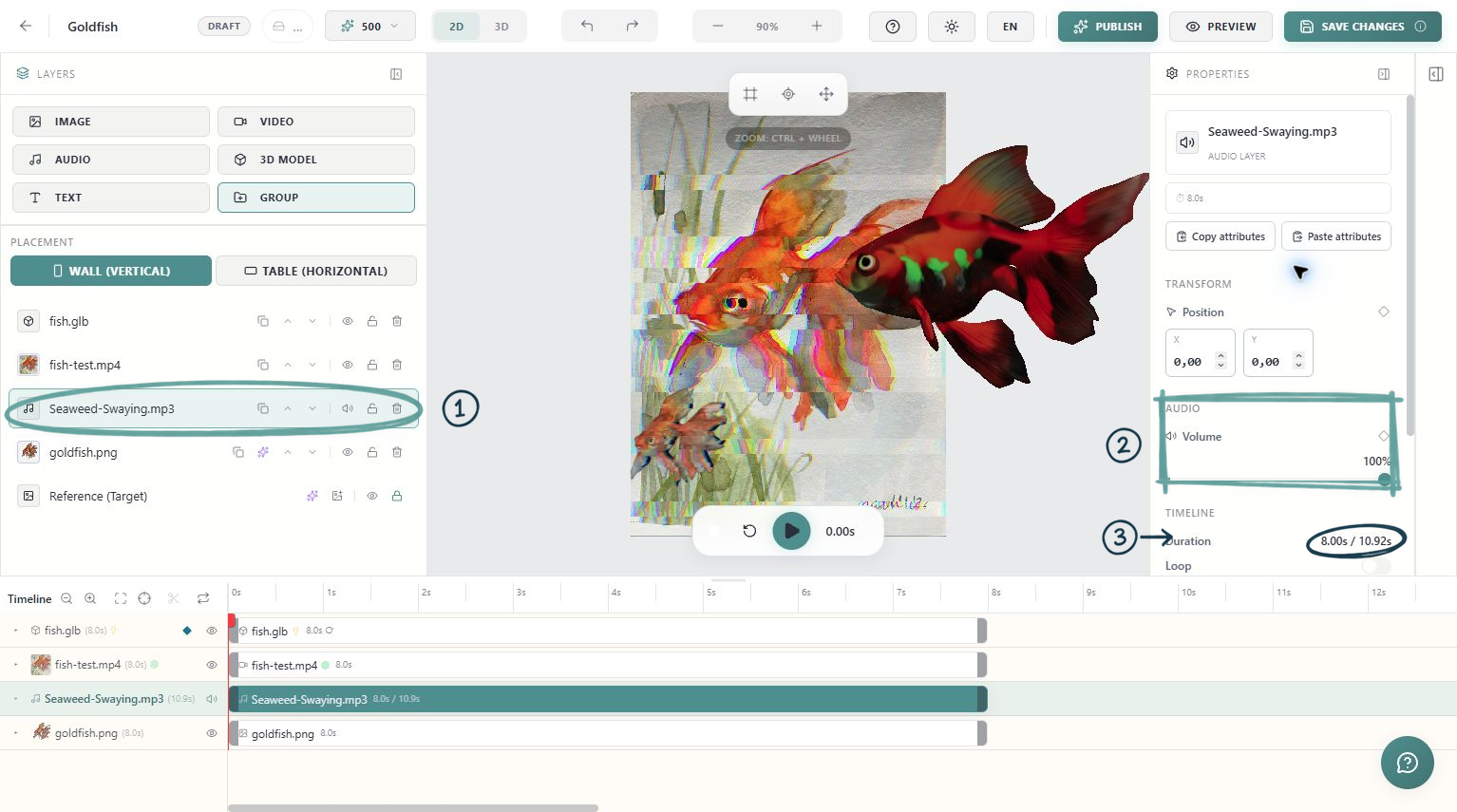Switch to 3D view mode
1457x812 pixels.
pyautogui.click(x=501, y=27)
